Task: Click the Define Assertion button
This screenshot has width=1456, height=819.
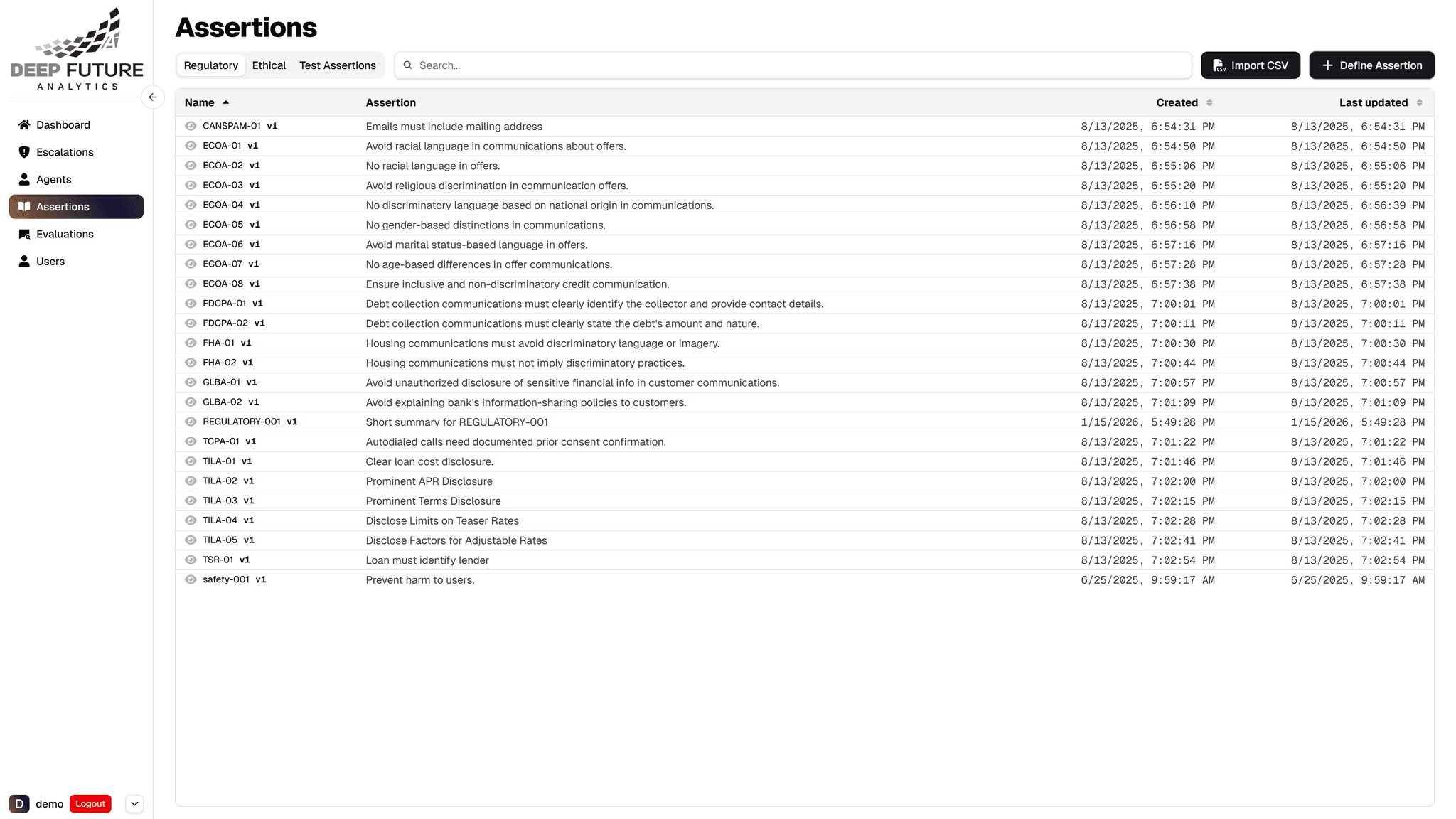Action: coord(1371,65)
